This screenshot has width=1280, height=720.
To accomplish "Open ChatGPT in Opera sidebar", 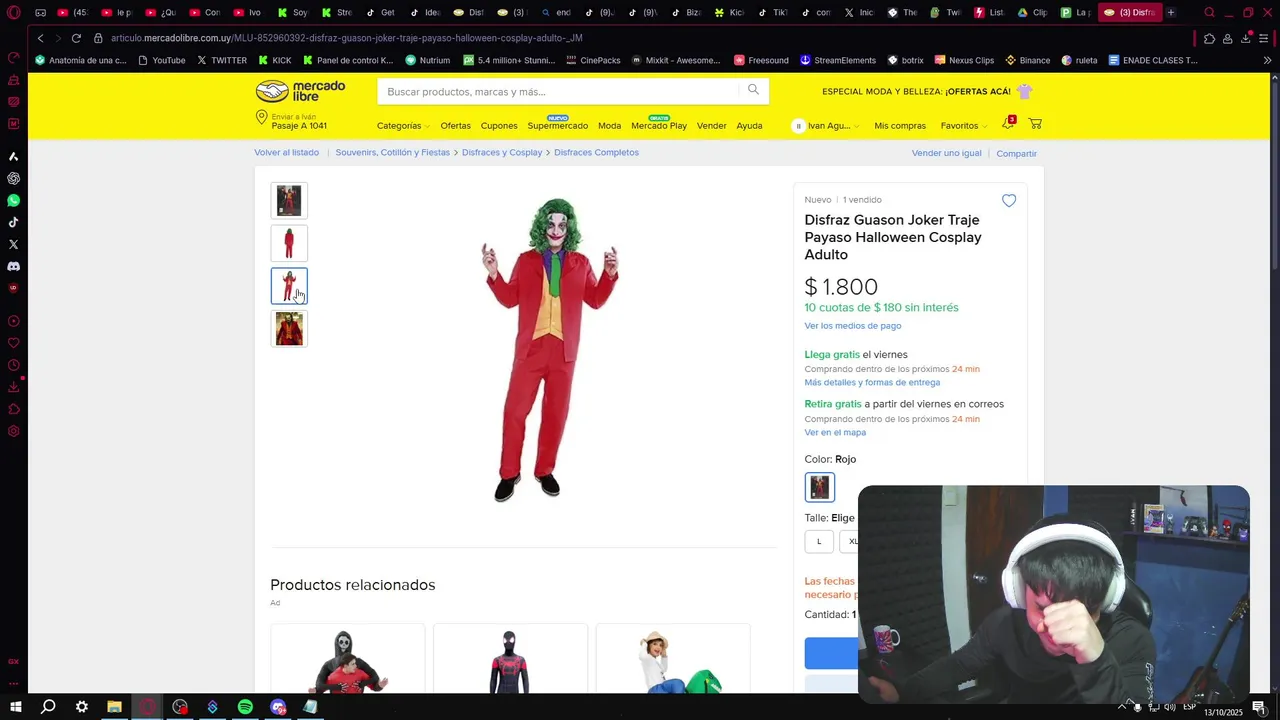I will tap(13, 178).
